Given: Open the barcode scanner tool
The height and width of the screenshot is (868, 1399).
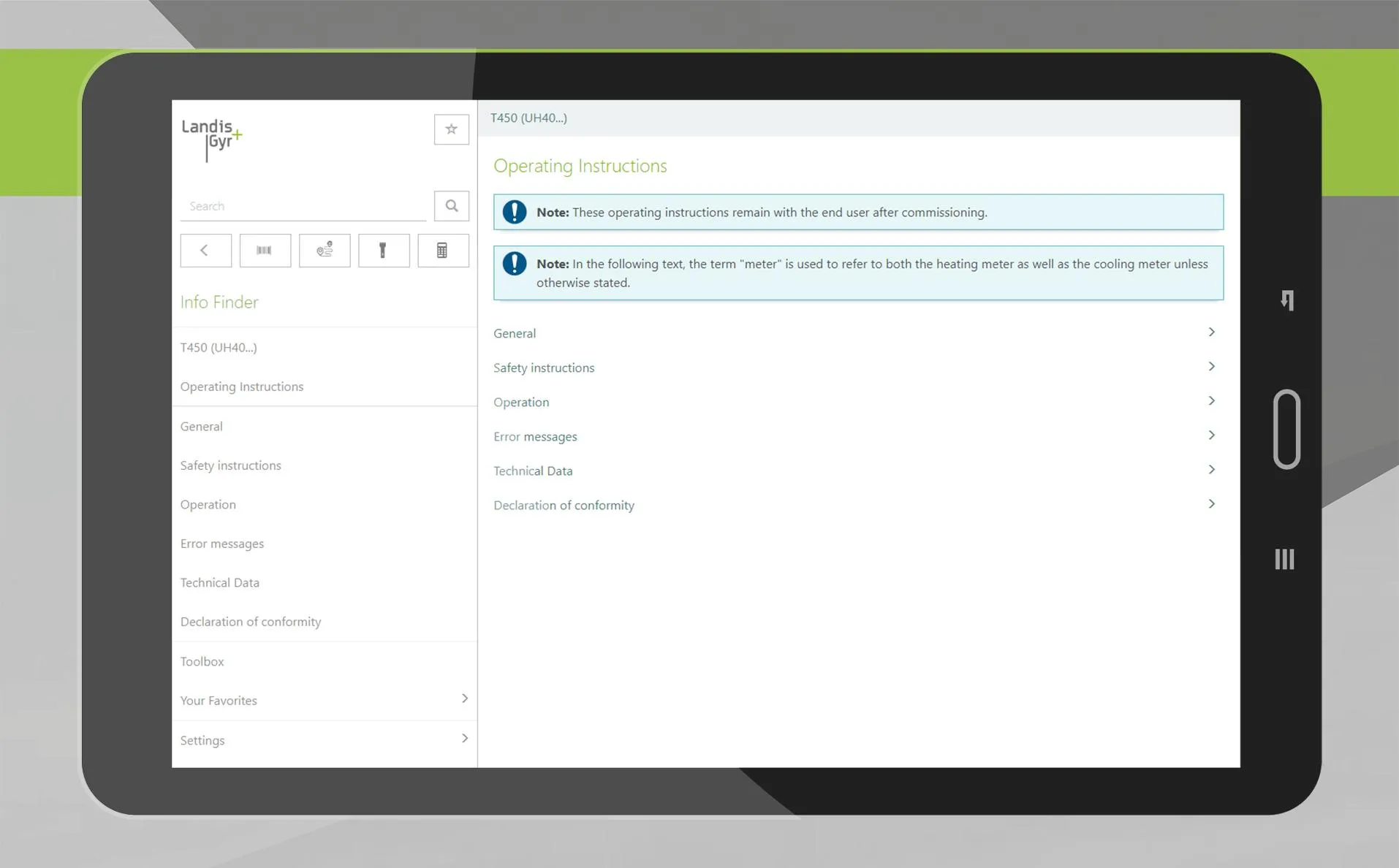Looking at the screenshot, I should (265, 251).
